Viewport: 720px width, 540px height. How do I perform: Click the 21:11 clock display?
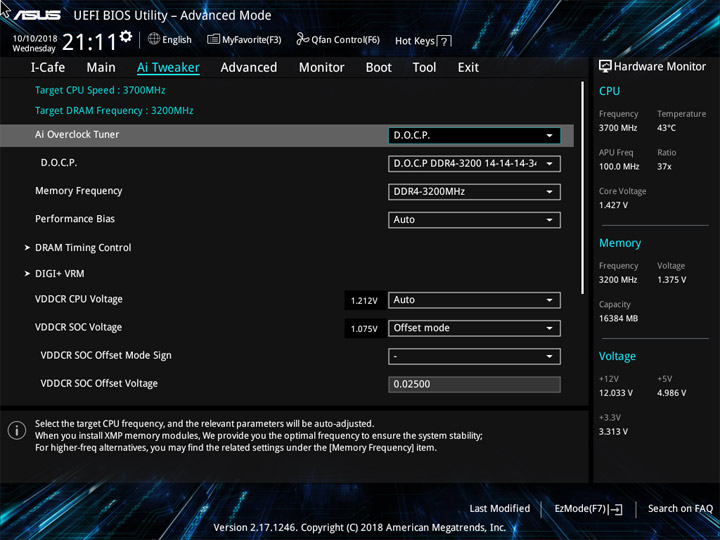point(90,42)
